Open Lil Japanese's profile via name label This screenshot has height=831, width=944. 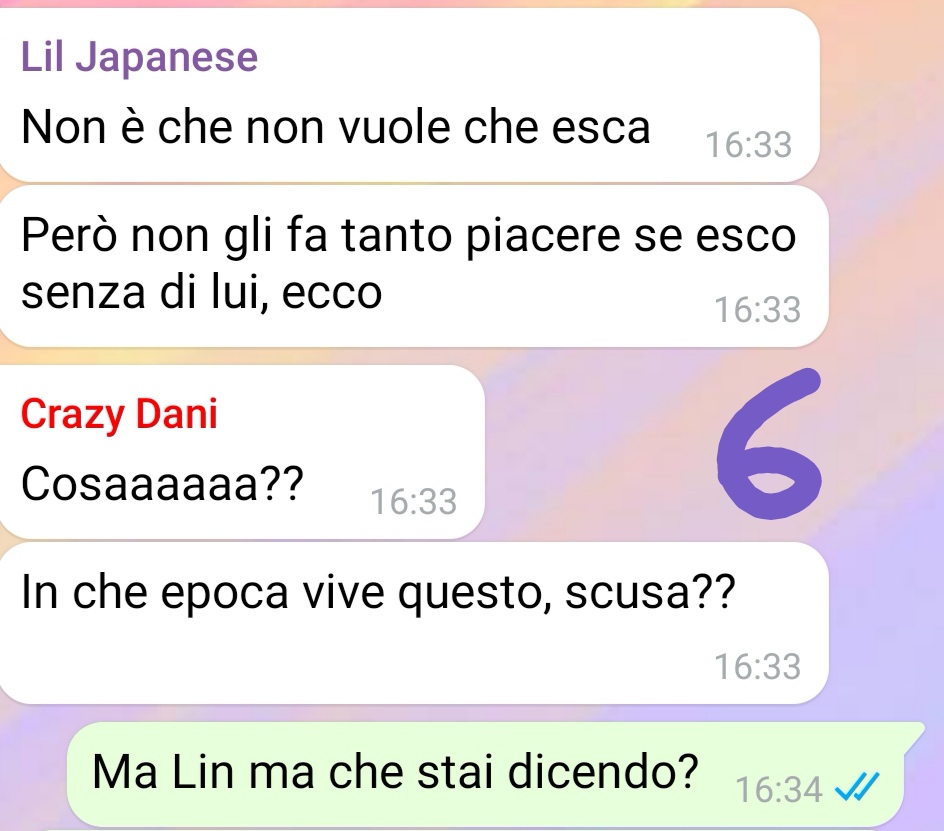click(x=140, y=57)
